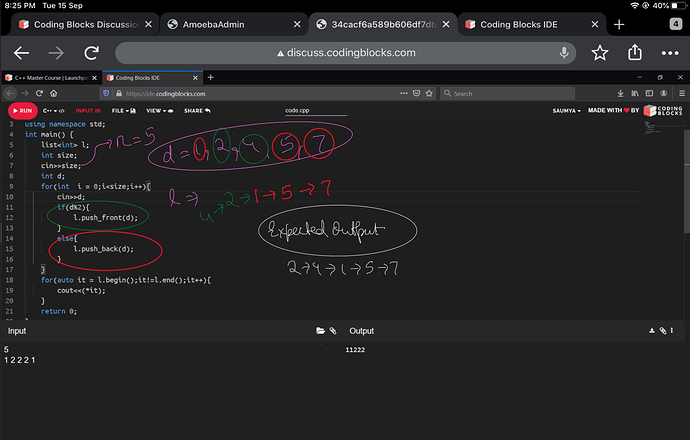
Task: Bookmark the page with the large star icon
Action: coord(599,53)
